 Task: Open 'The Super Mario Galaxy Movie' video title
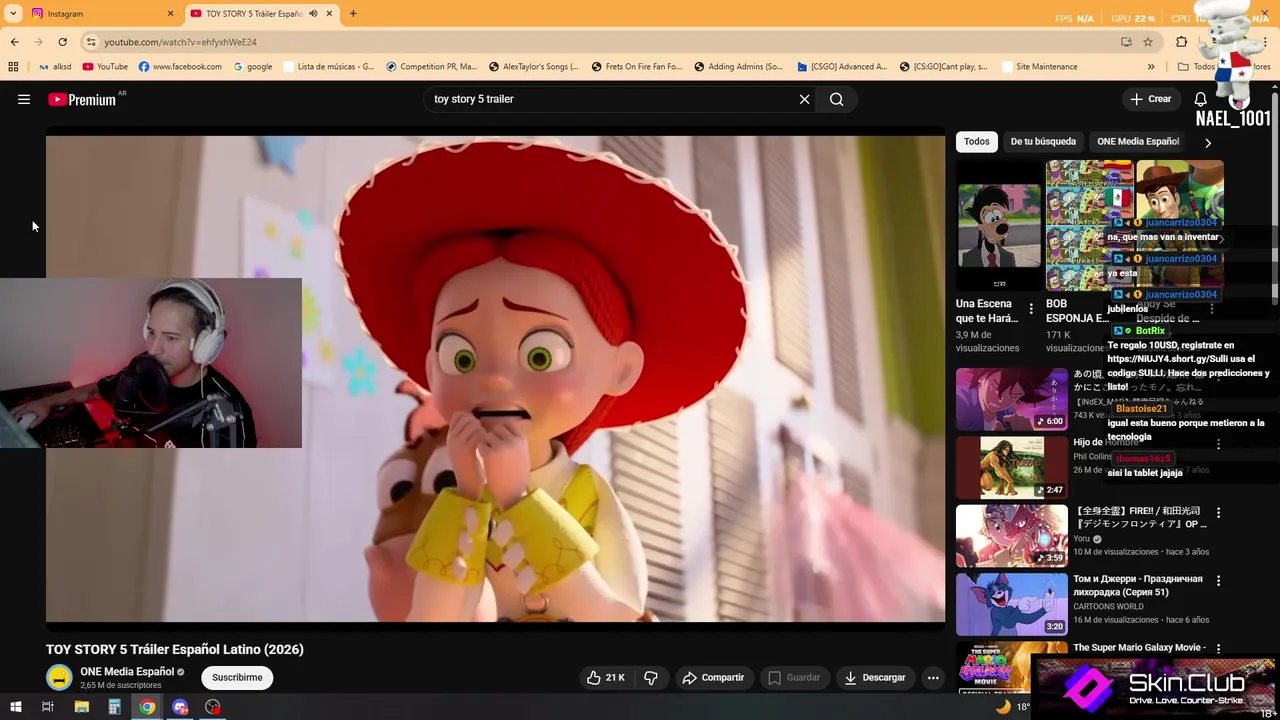pos(1139,648)
